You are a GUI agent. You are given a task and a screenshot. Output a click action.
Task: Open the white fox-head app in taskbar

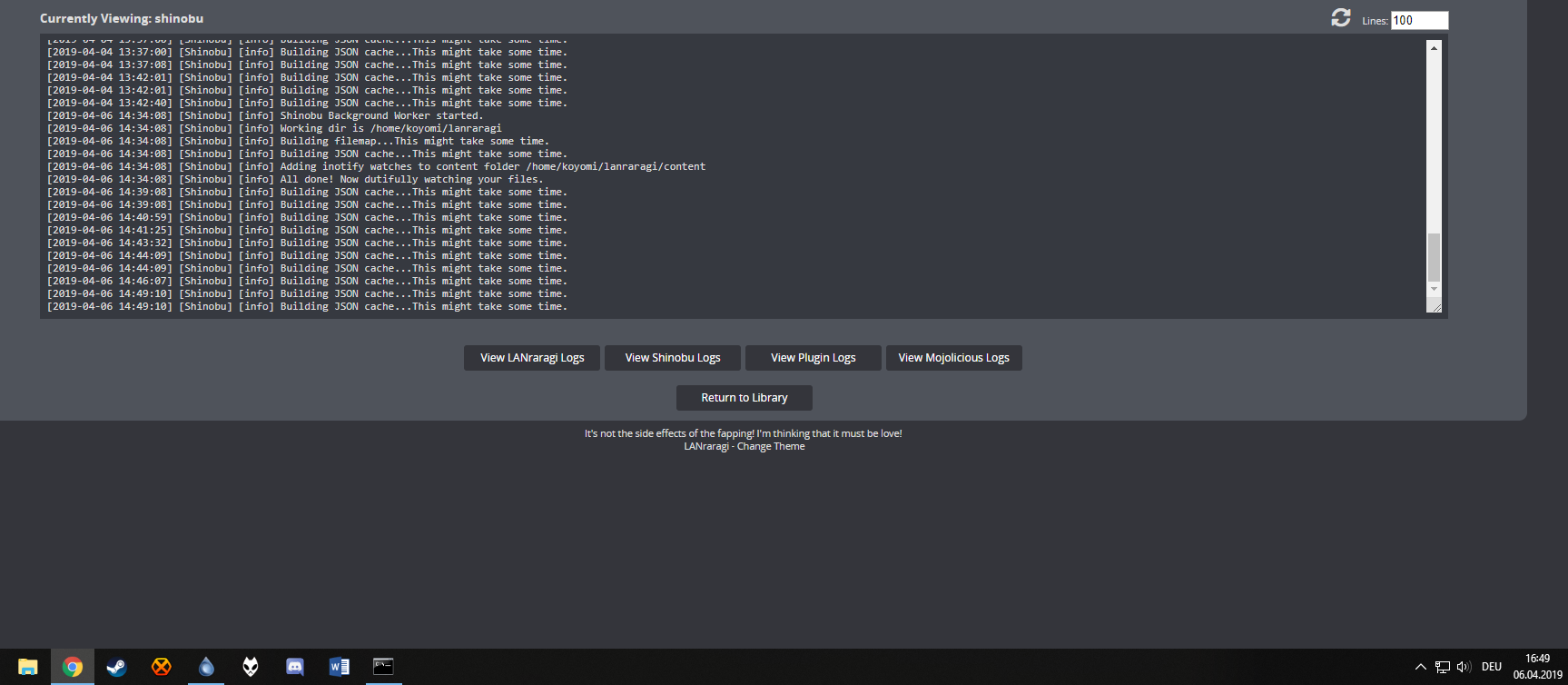[251, 667]
